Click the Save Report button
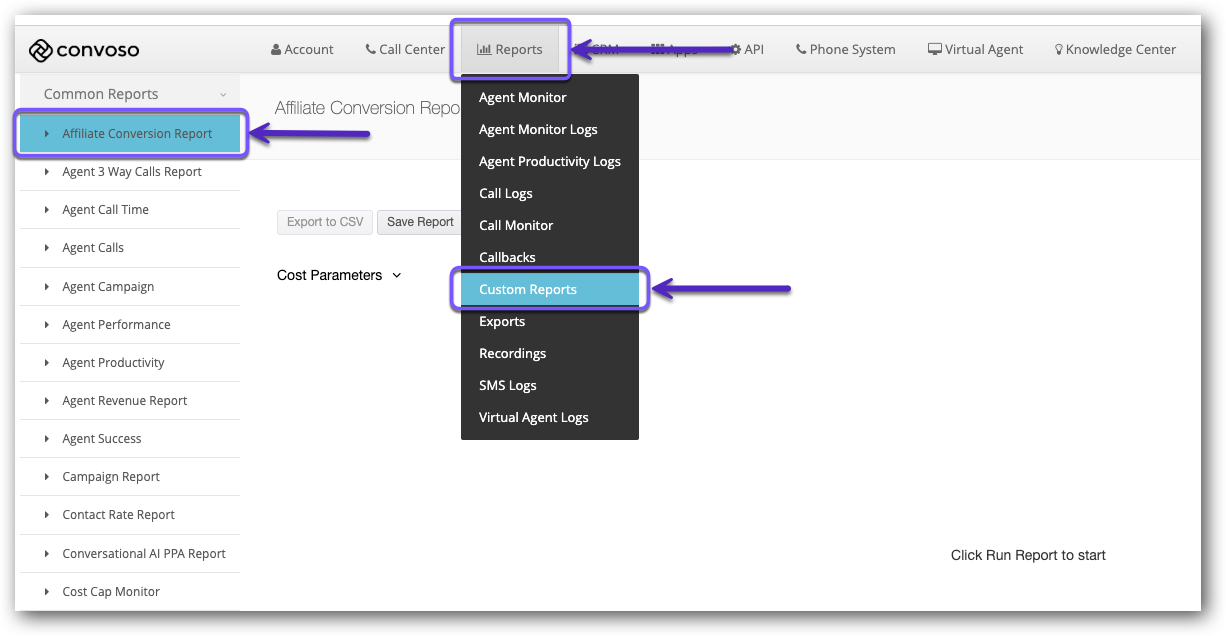 (x=420, y=222)
